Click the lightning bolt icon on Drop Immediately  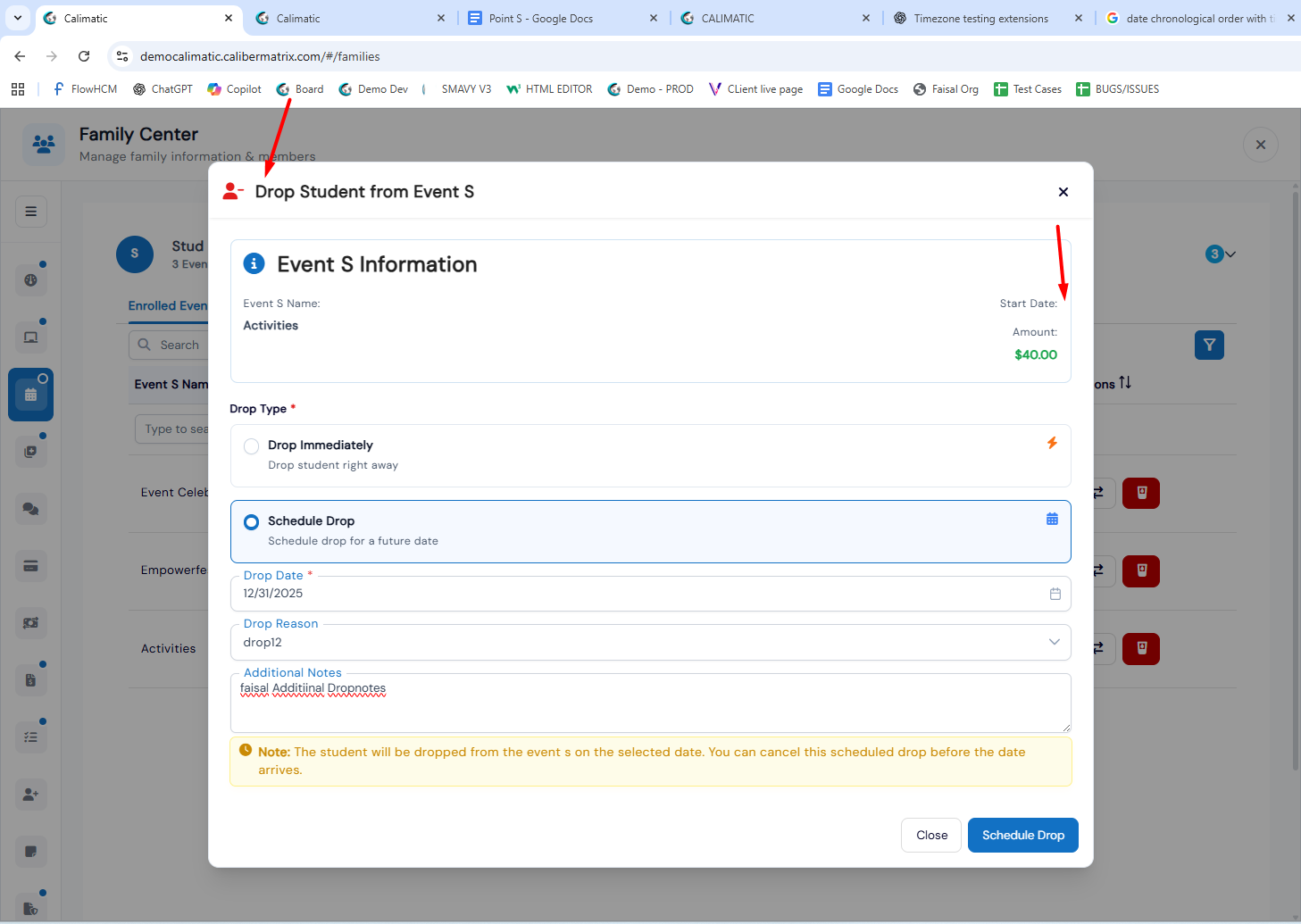coord(1052,443)
